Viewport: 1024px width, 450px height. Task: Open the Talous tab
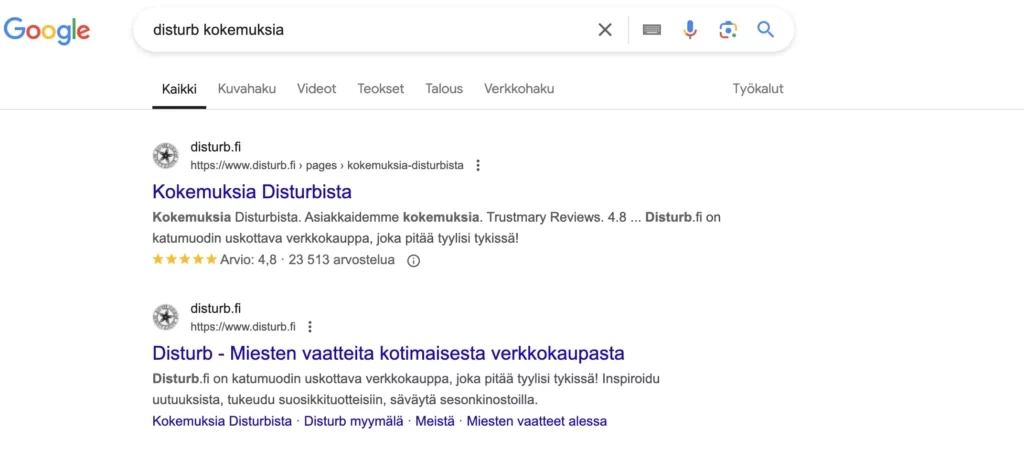[444, 89]
